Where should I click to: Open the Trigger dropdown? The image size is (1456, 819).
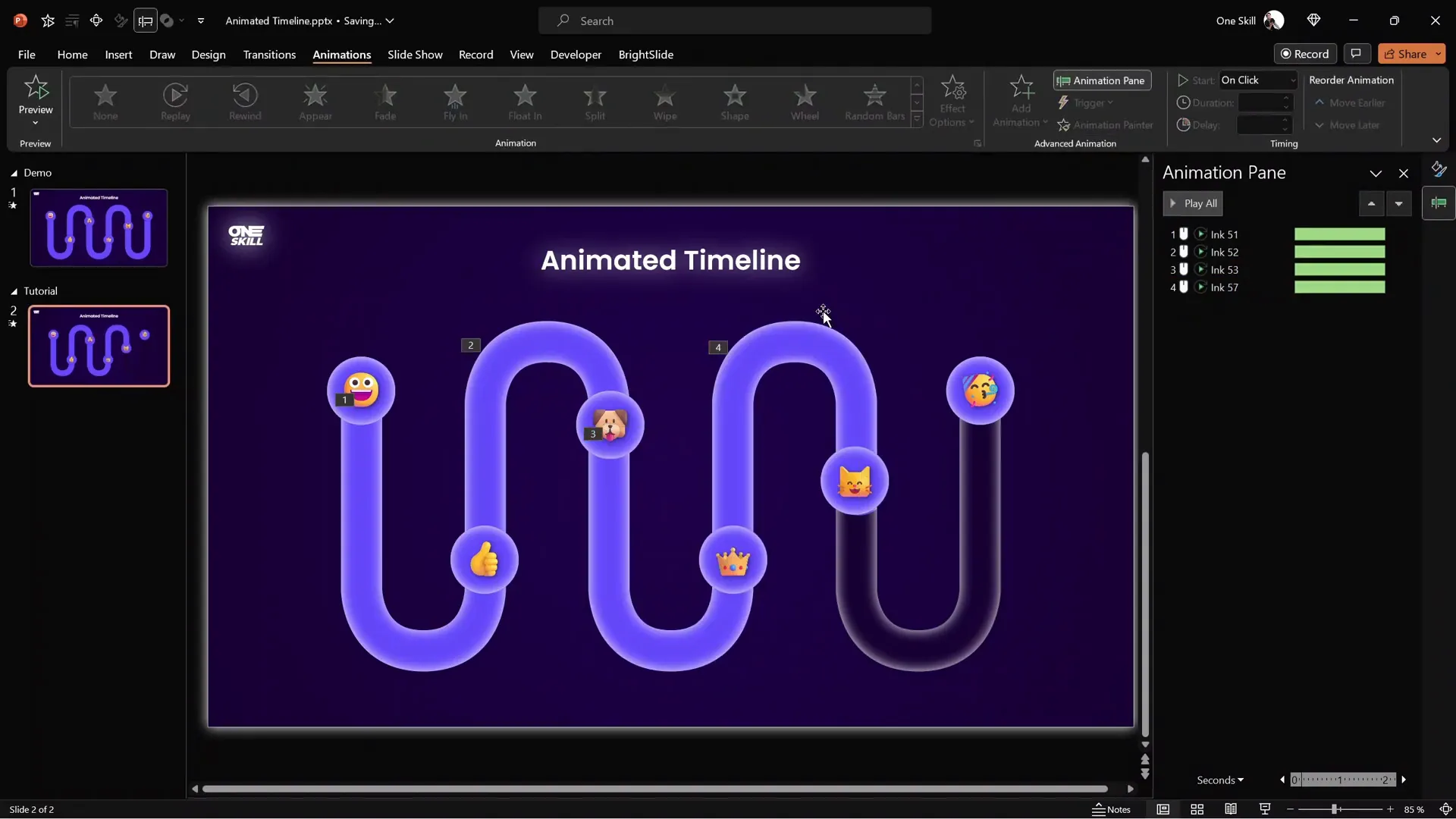[1086, 103]
